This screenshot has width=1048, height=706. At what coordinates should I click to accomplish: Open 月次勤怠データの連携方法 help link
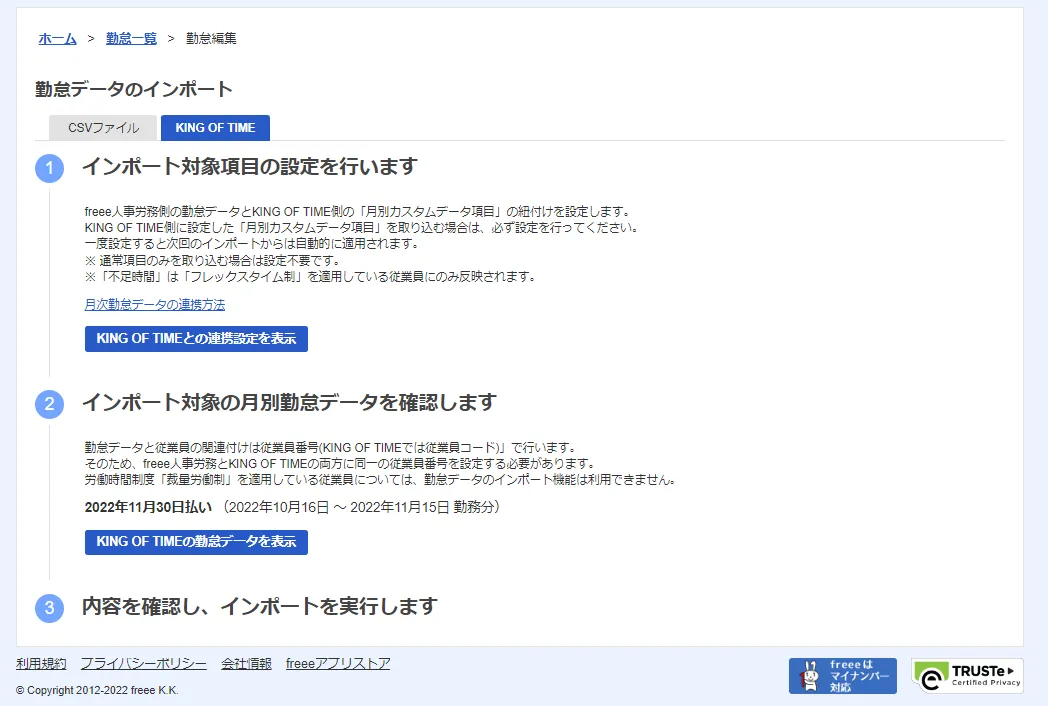(x=154, y=305)
